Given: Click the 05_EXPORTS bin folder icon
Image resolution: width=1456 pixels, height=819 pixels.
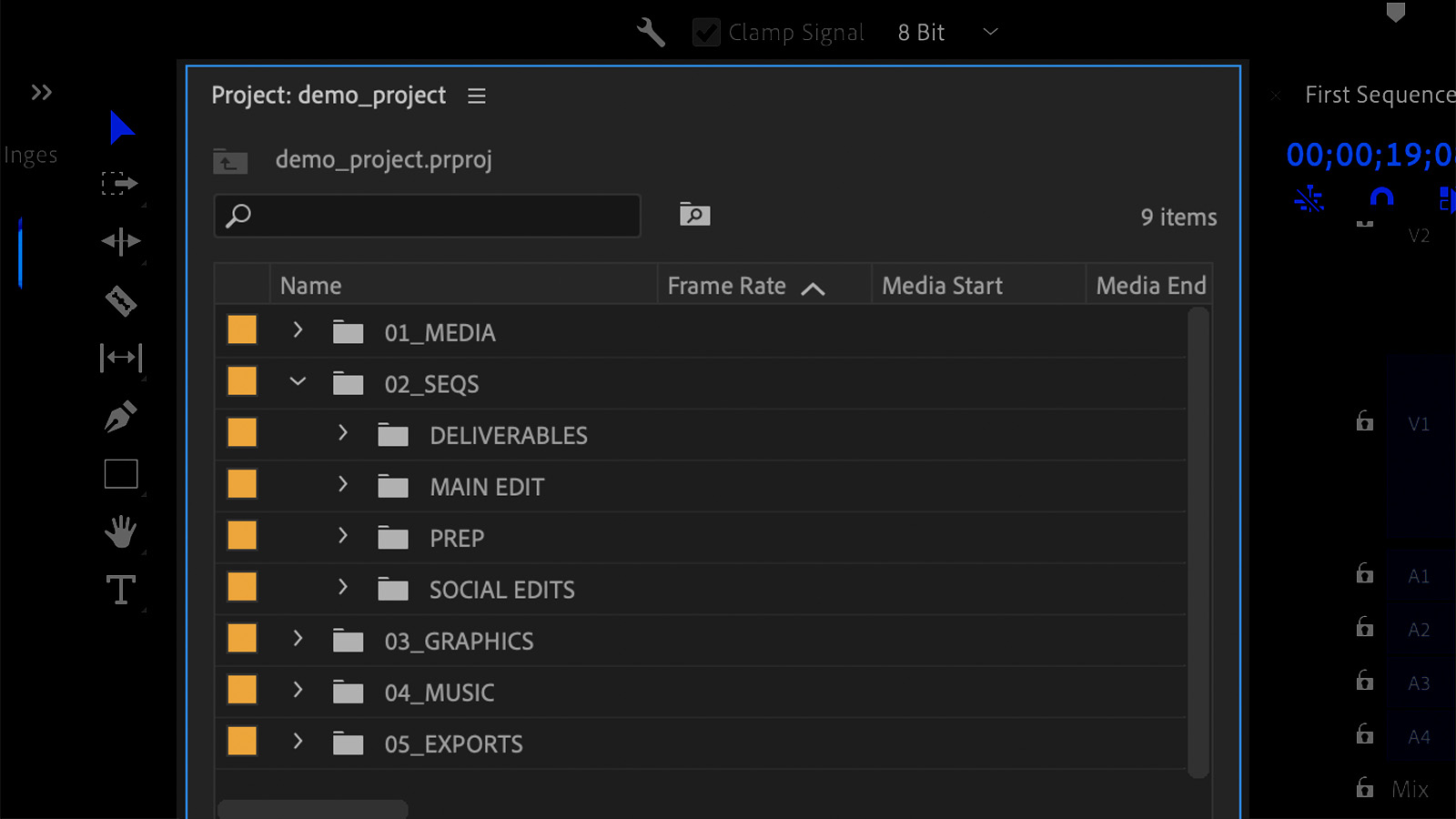Looking at the screenshot, I should tap(348, 743).
